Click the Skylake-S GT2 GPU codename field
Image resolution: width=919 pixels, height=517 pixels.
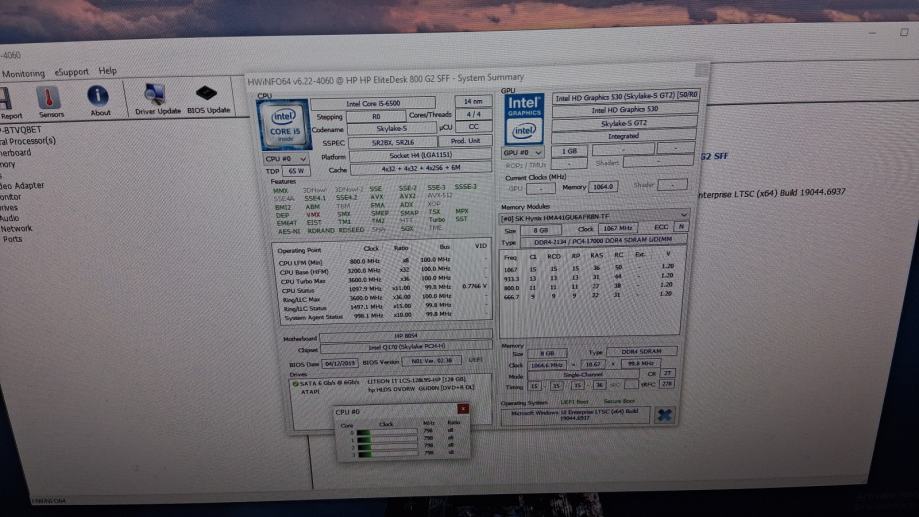coord(624,124)
